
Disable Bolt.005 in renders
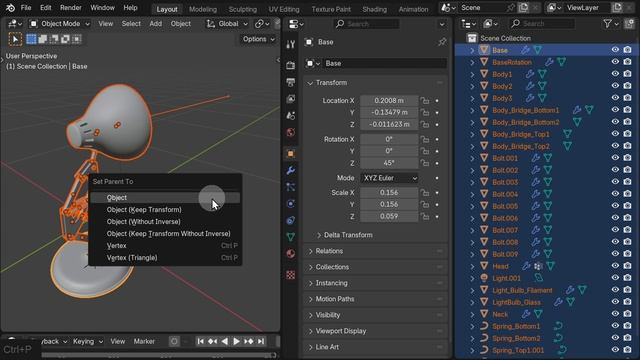[x=627, y=206]
